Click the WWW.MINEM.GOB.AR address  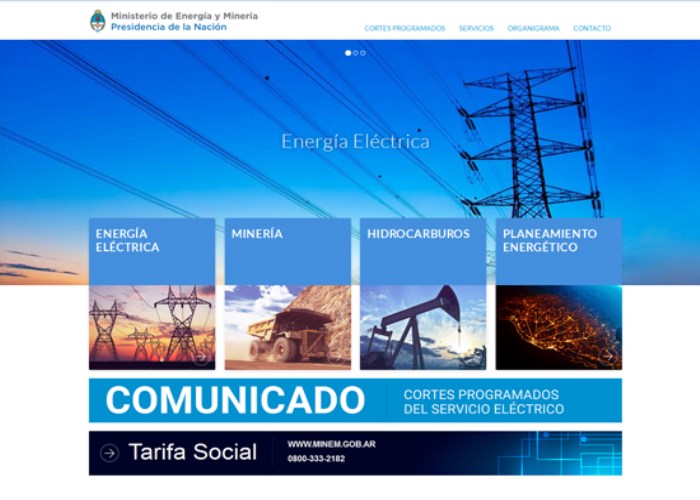332,444
